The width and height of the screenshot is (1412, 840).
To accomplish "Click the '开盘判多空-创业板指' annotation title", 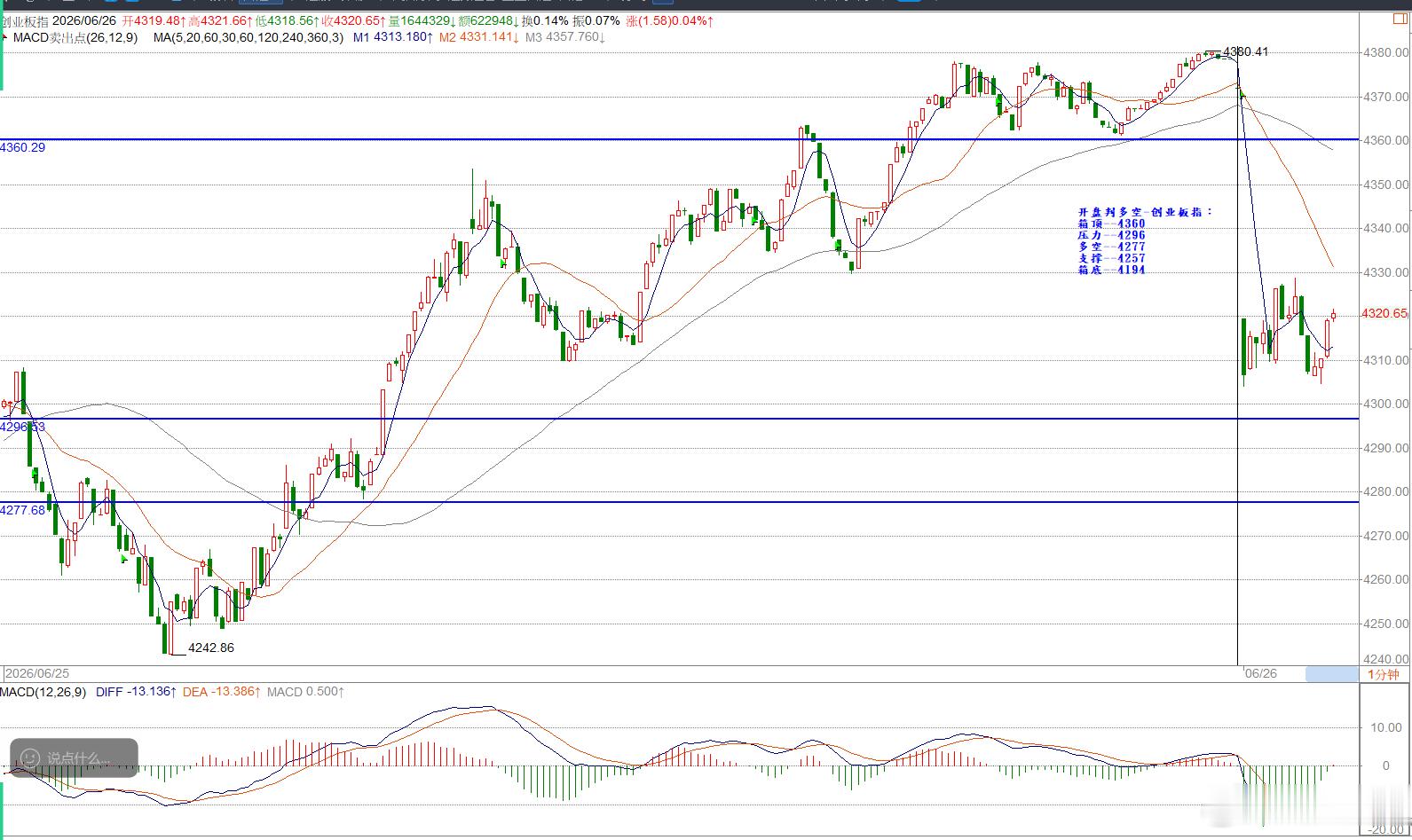I will pyautogui.click(x=1145, y=212).
